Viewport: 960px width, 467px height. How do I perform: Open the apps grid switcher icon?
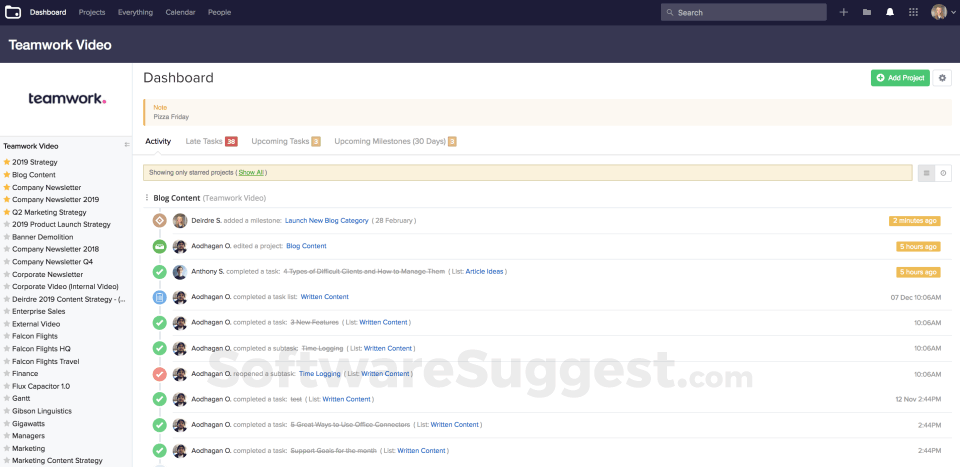913,12
